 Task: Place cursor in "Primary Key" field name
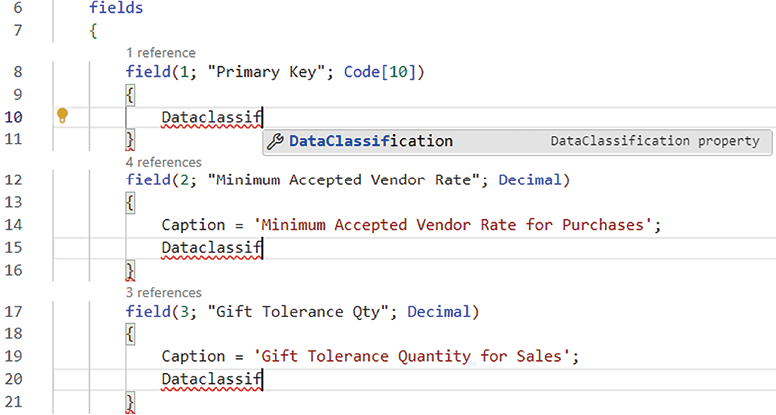pyautogui.click(x=268, y=72)
